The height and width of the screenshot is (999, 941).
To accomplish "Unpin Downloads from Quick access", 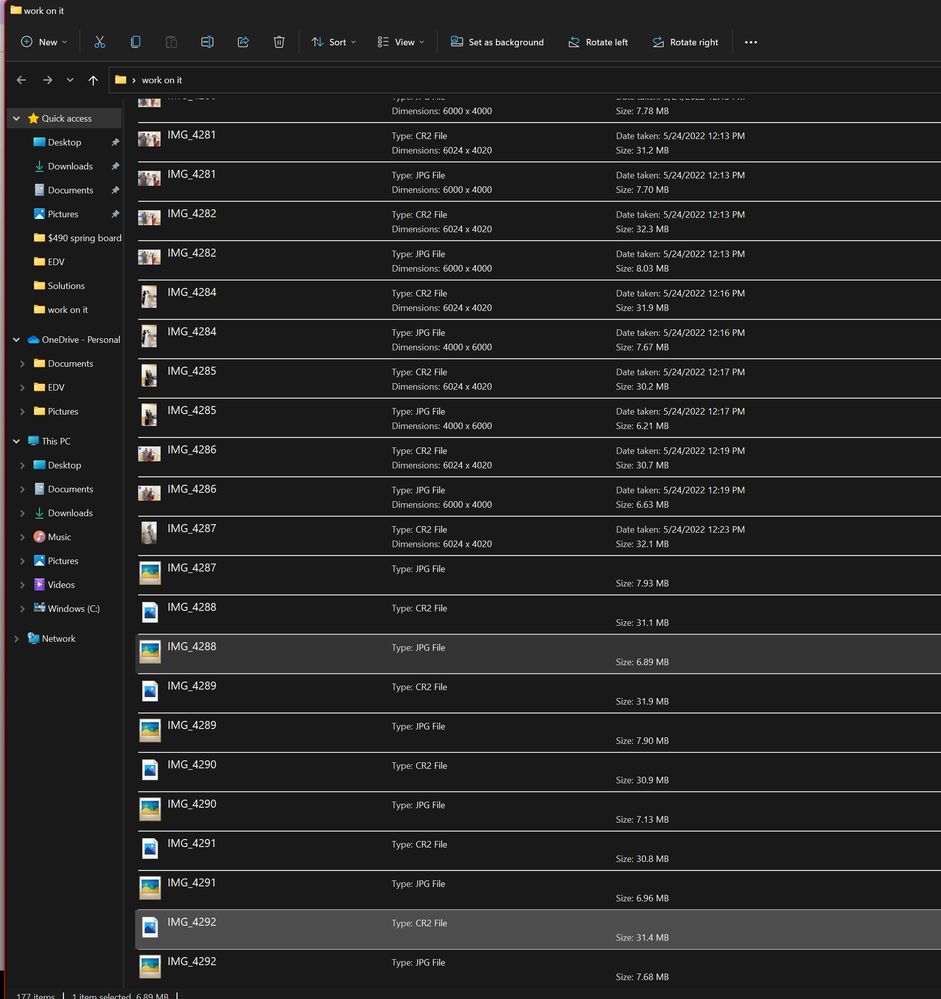I will [x=115, y=166].
